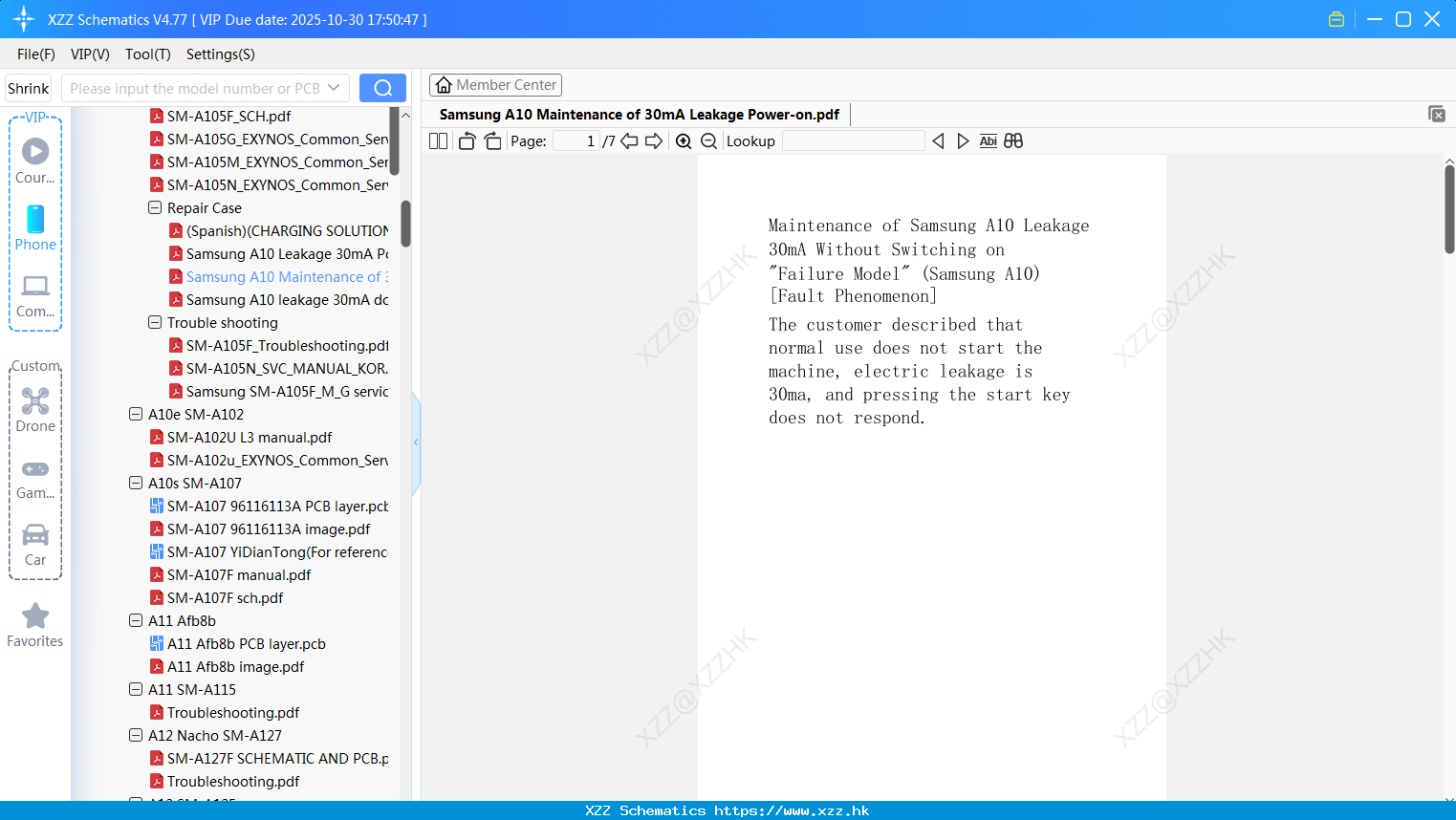Open SM-A107 YiDianTong reference file
Image resolution: width=1456 pixels, height=820 pixels.
pyautogui.click(x=277, y=551)
